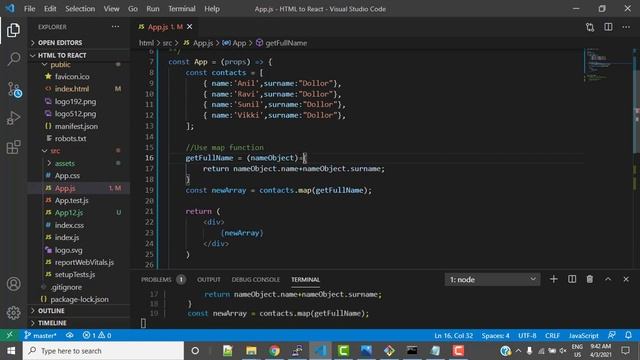Select the TERMINAL panel tab

[305, 280]
